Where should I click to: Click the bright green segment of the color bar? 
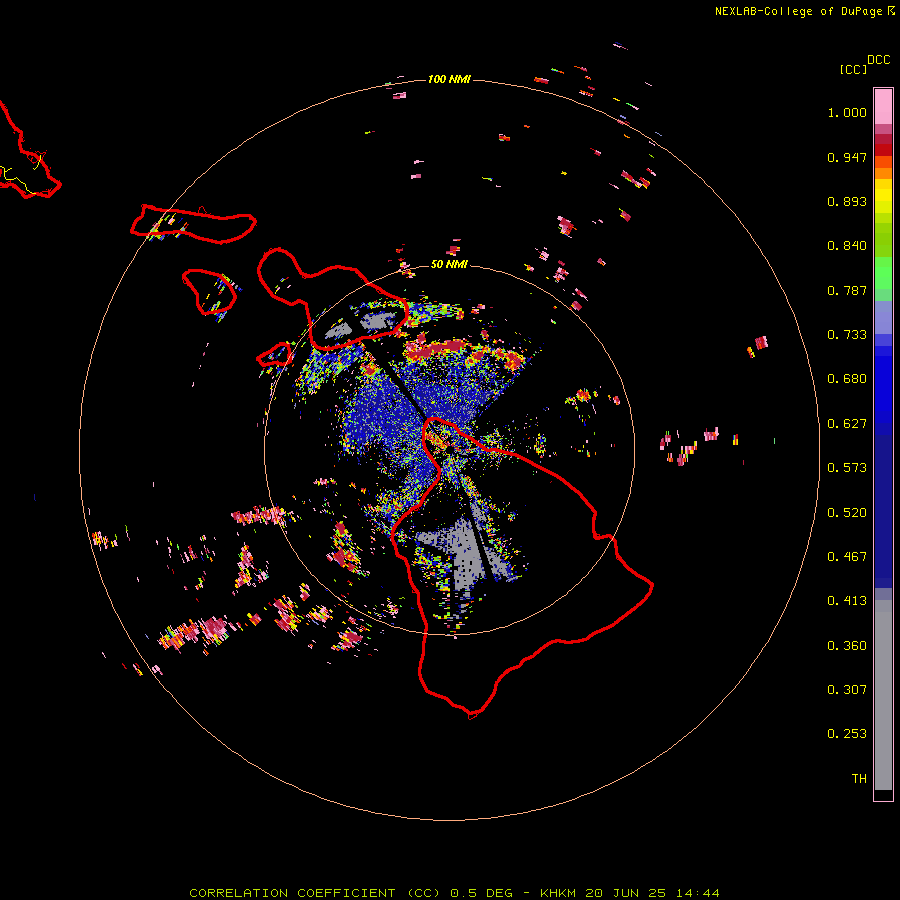point(883,273)
